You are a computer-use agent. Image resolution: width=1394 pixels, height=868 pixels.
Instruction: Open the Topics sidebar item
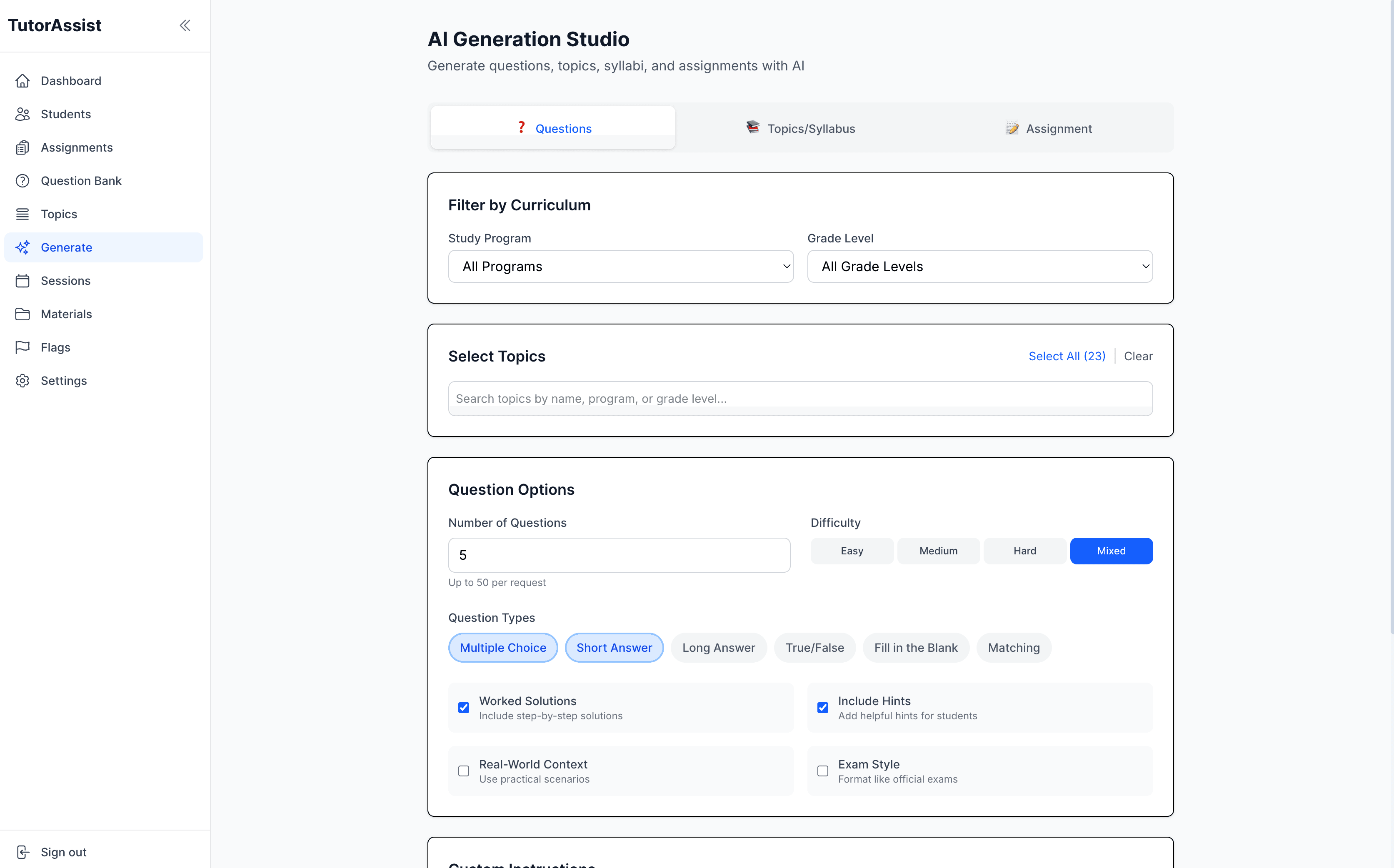click(x=103, y=214)
